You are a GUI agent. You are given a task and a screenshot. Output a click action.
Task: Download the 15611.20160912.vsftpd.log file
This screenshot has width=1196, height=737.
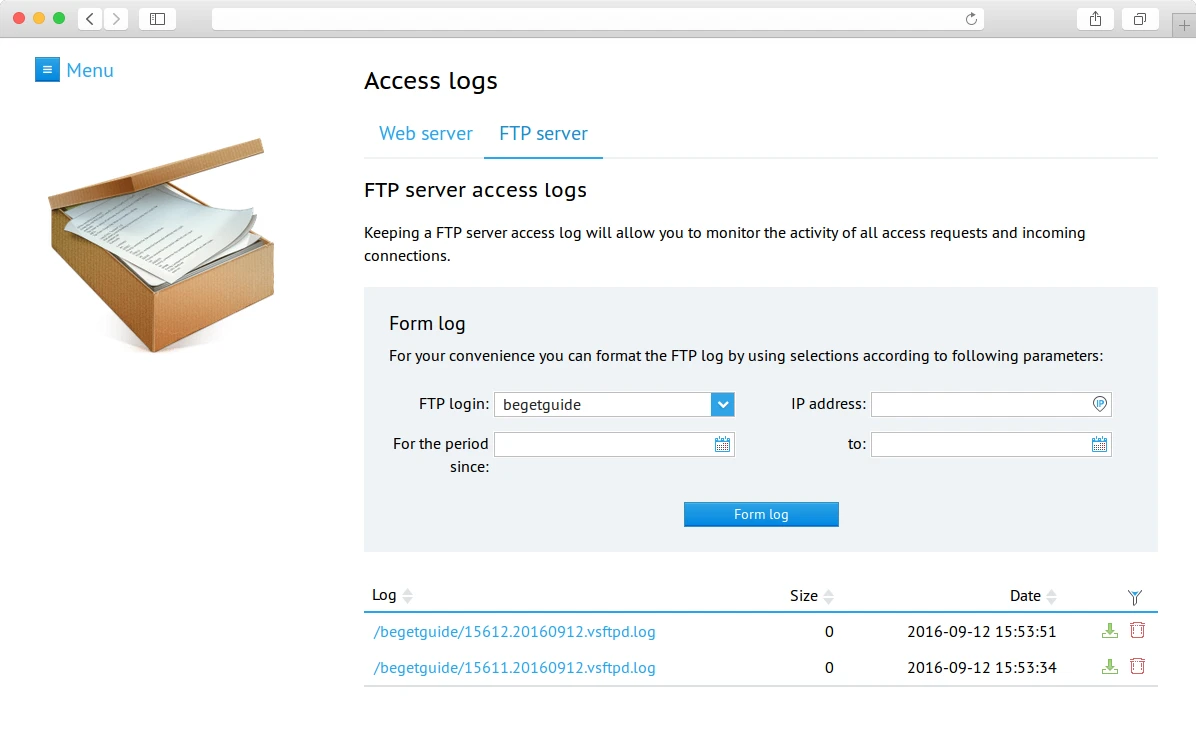click(1109, 666)
